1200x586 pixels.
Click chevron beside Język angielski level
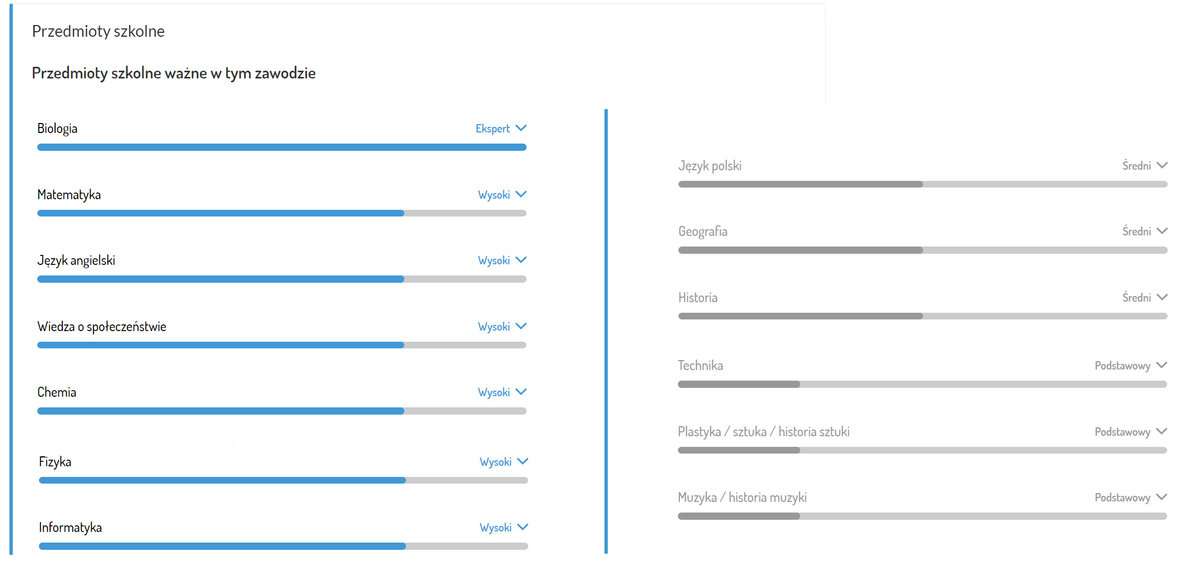[521, 261]
